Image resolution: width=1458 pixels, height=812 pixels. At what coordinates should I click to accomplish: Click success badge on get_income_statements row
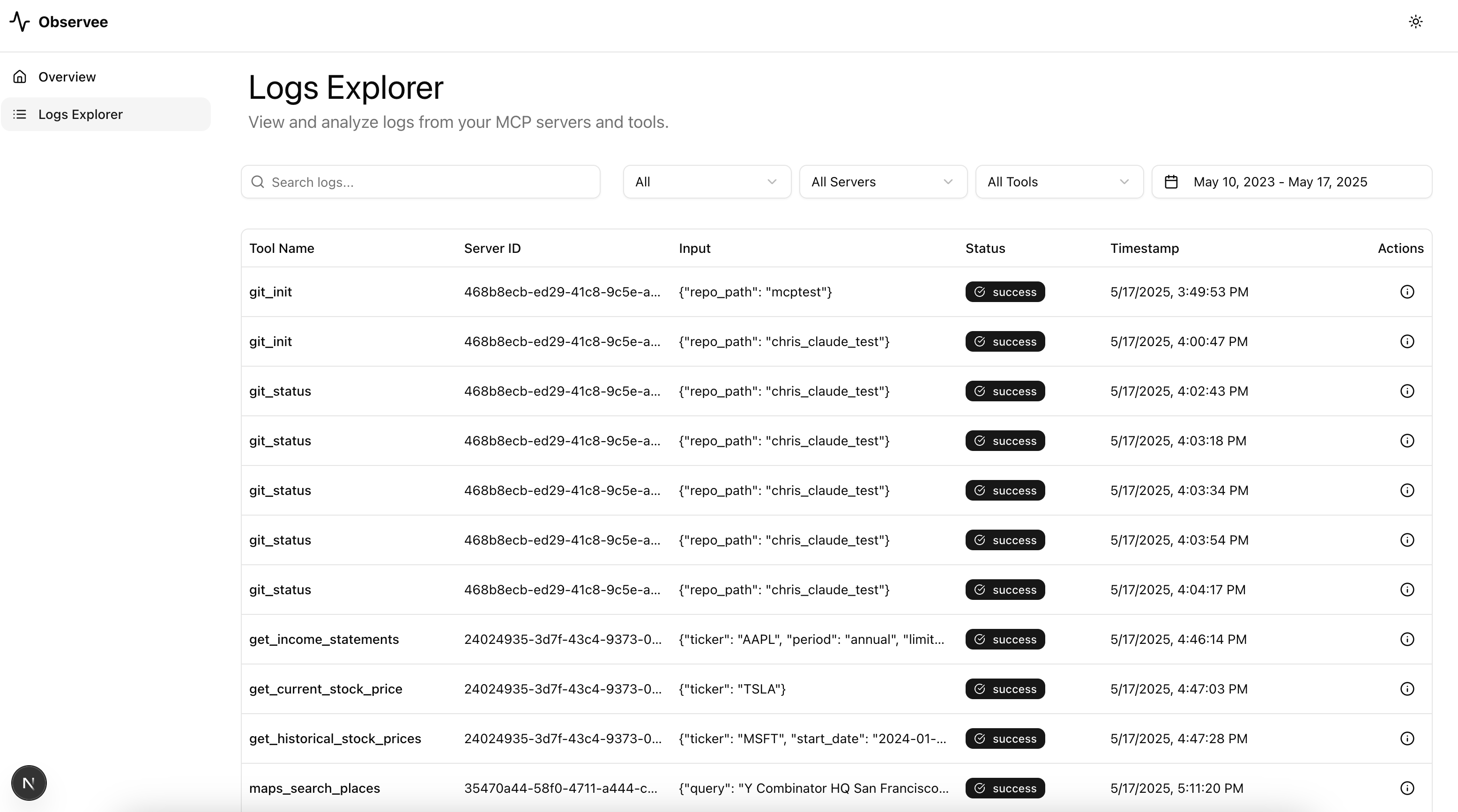1004,639
